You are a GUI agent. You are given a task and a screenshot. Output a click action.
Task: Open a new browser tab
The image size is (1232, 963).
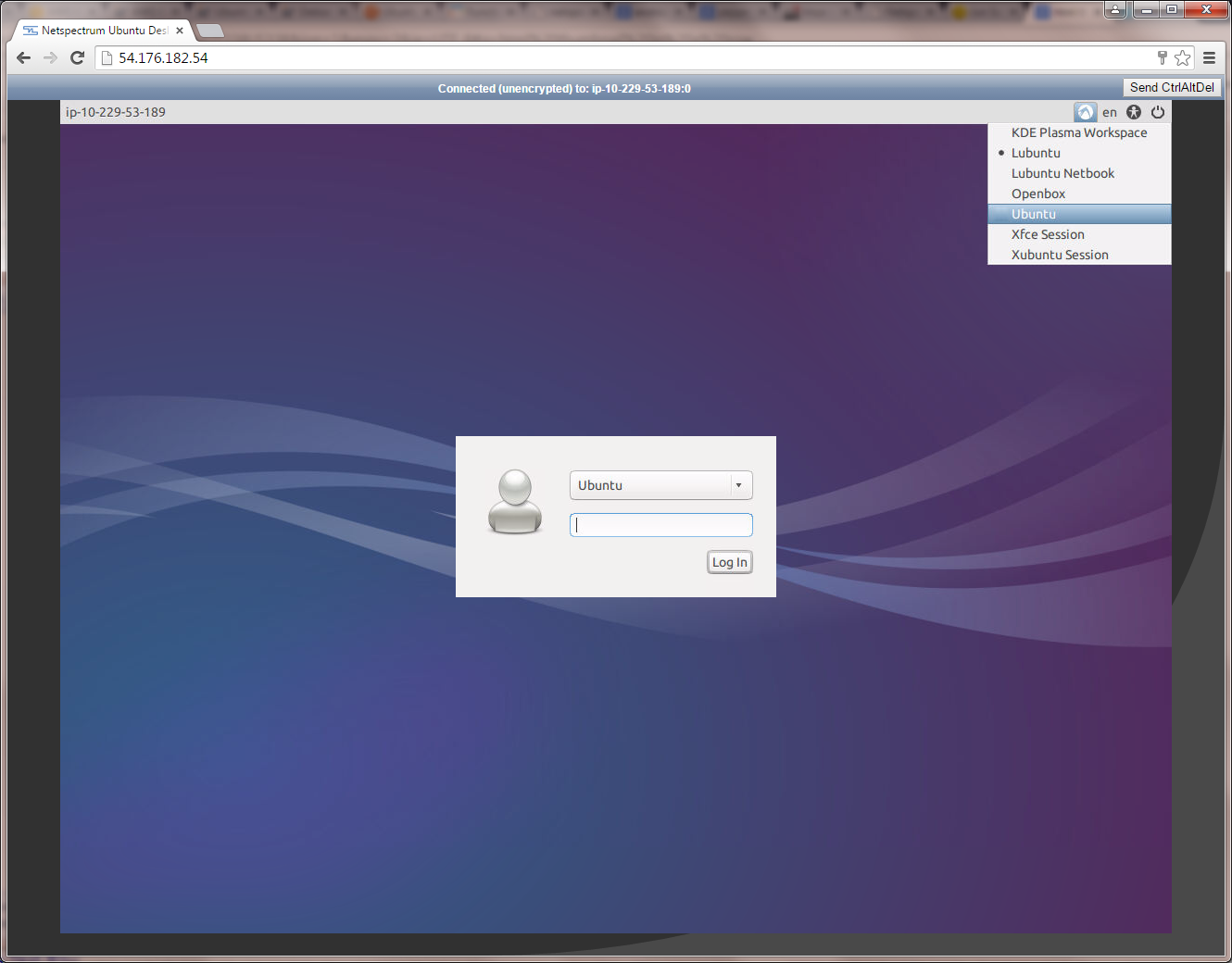click(210, 31)
